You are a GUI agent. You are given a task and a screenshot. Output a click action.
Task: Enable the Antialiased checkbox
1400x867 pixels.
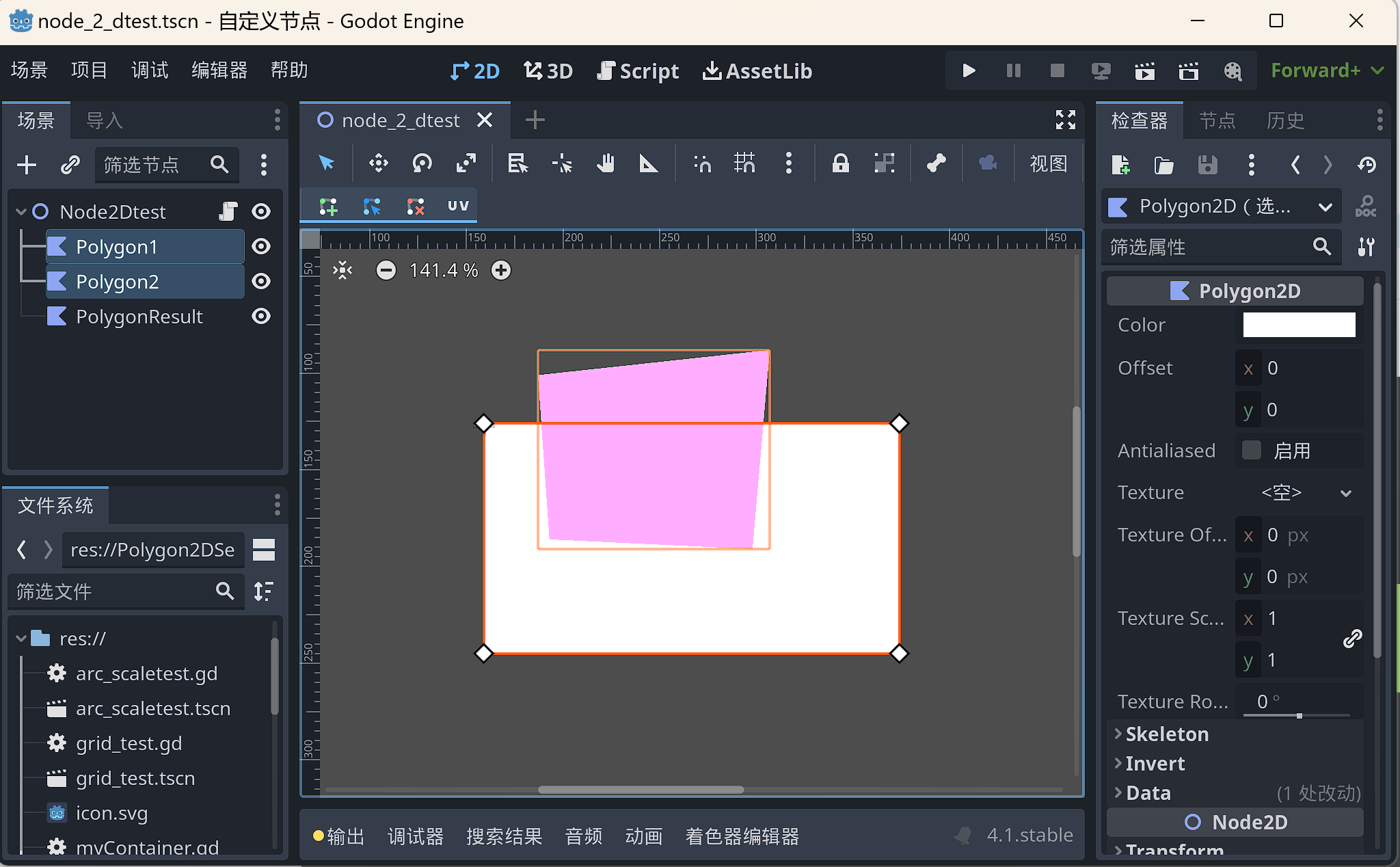1252,451
